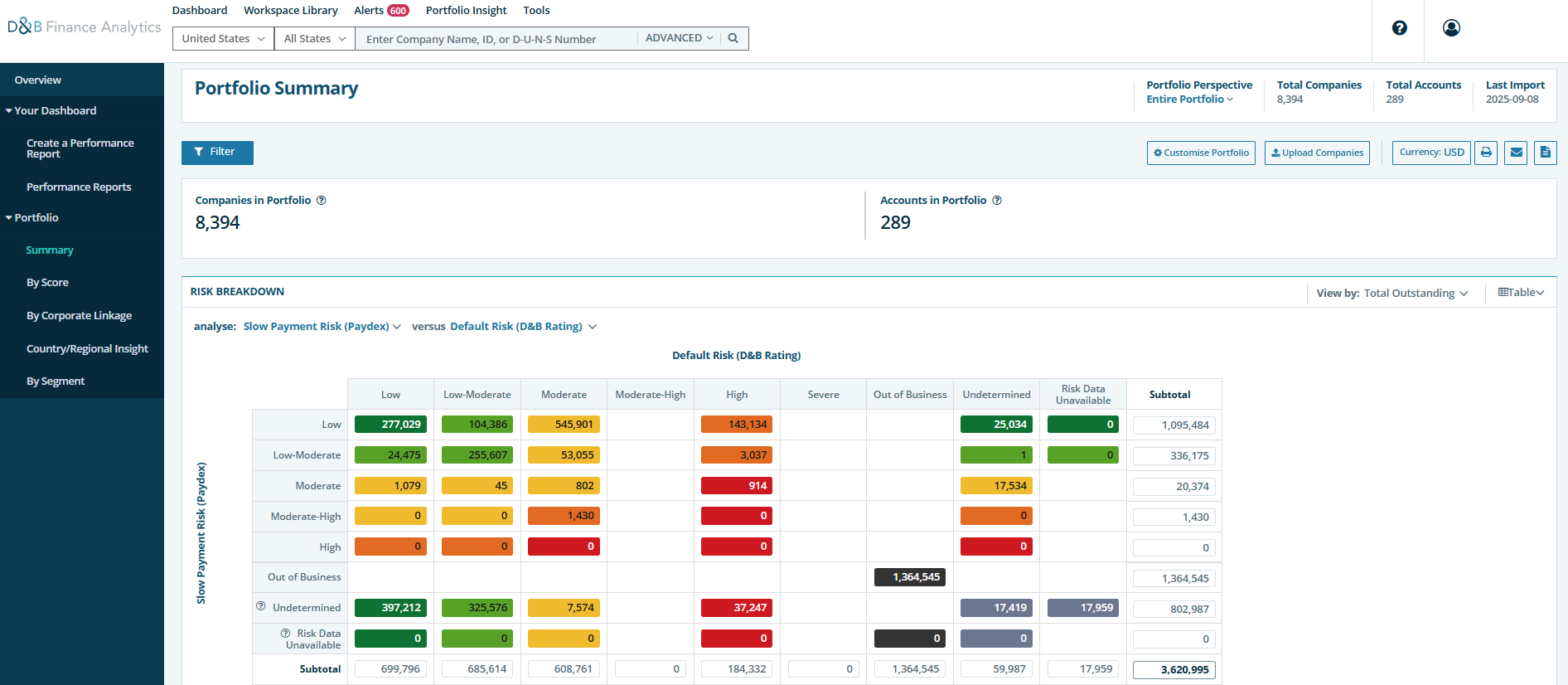
Task: Expand the Slow Payment Risk (Paydex) dropdown
Action: [322, 327]
